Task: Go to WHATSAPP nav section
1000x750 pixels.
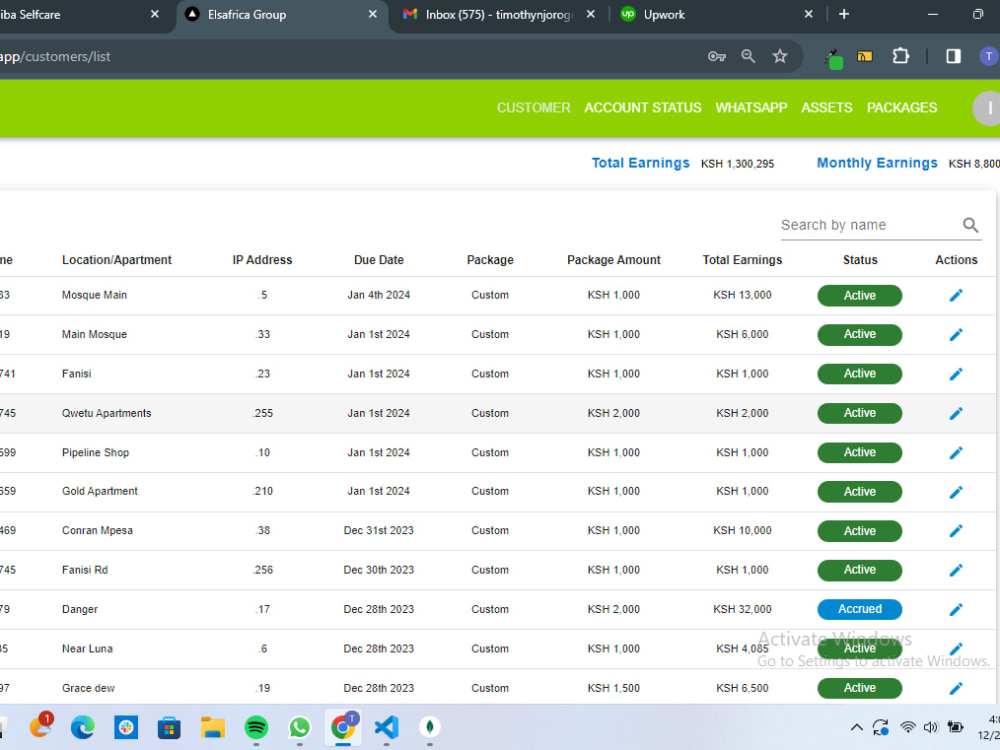Action: pyautogui.click(x=751, y=108)
